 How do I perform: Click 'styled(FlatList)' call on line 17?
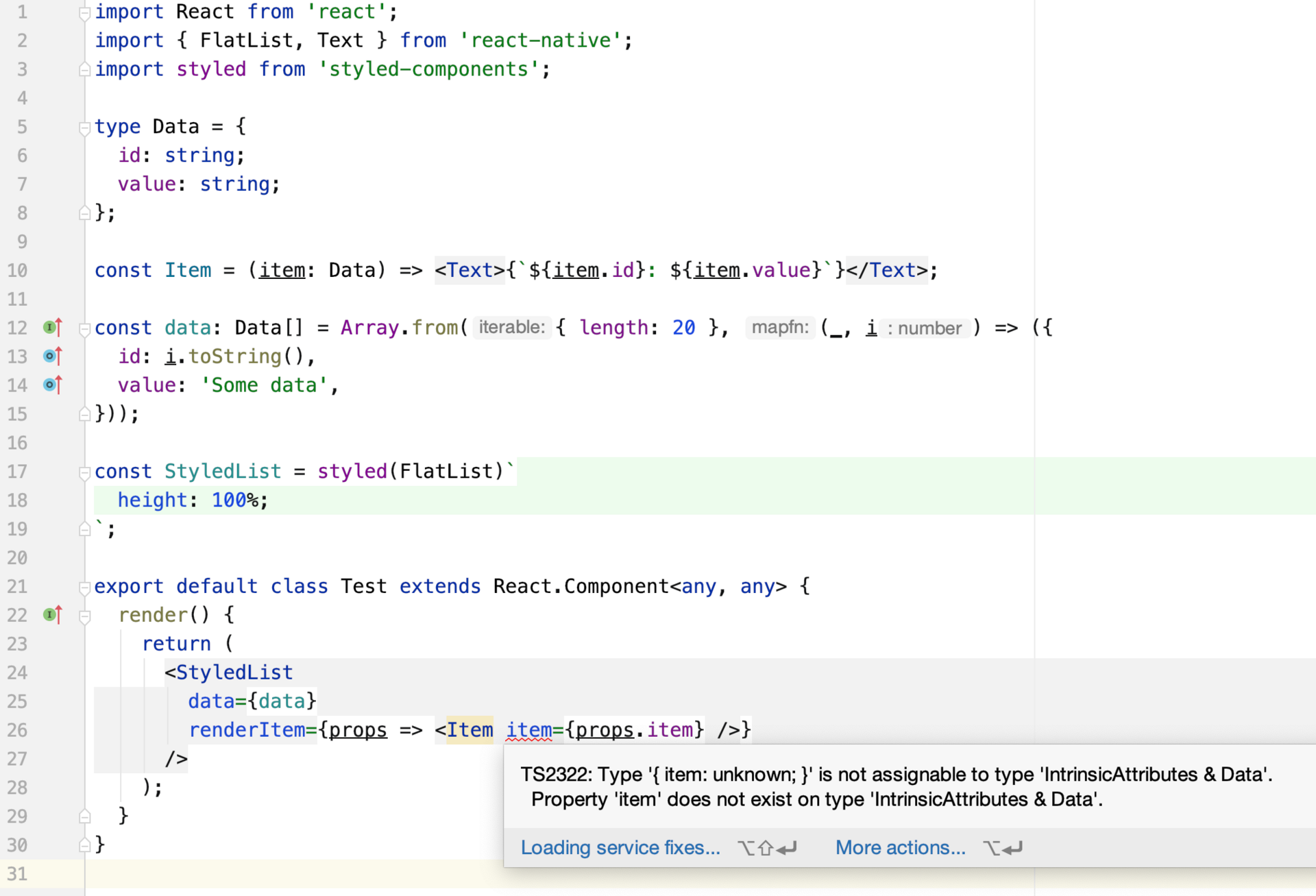tap(411, 472)
